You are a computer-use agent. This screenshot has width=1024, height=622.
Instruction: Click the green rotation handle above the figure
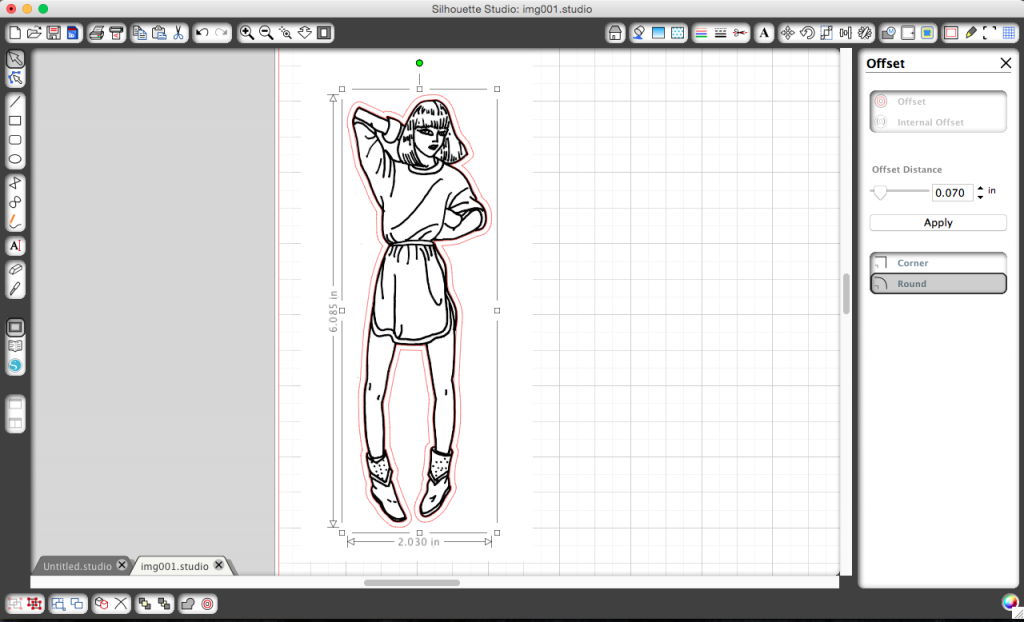419,63
